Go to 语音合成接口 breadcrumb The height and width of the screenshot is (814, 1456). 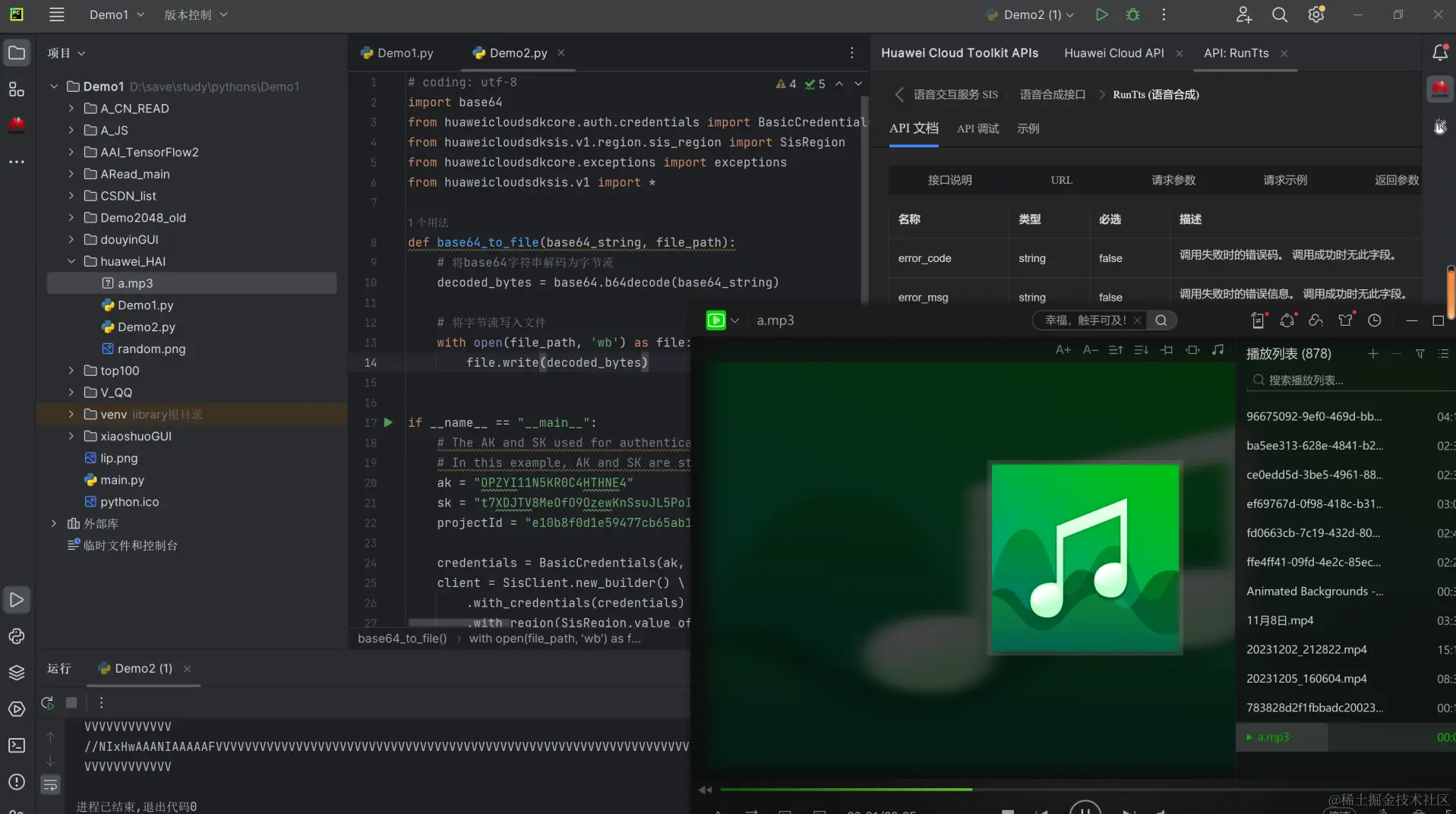click(x=1052, y=95)
